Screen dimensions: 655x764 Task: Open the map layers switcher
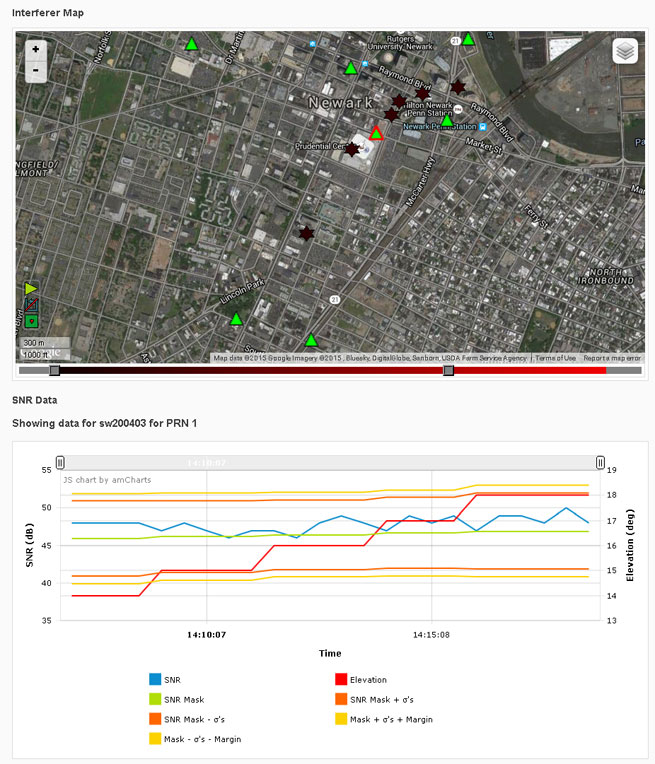(x=624, y=51)
